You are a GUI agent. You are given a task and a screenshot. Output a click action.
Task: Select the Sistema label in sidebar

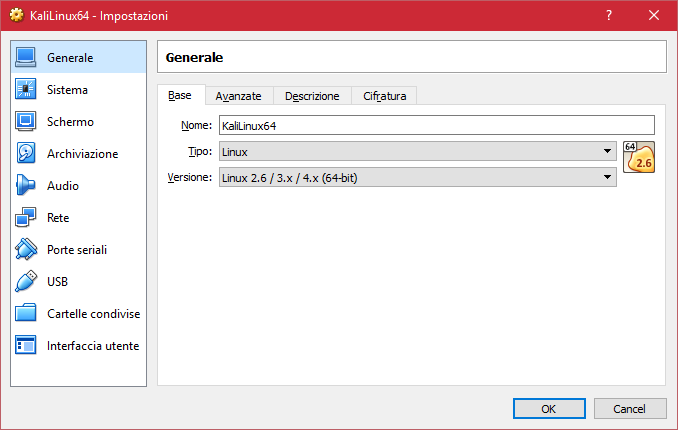click(x=67, y=90)
